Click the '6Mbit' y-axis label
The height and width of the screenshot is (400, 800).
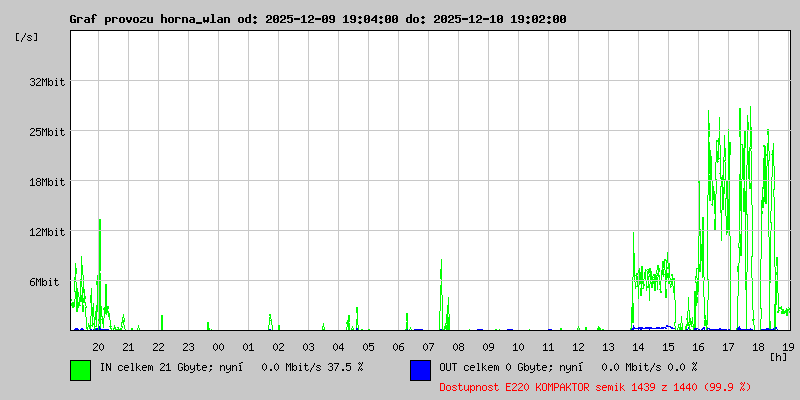(44, 282)
